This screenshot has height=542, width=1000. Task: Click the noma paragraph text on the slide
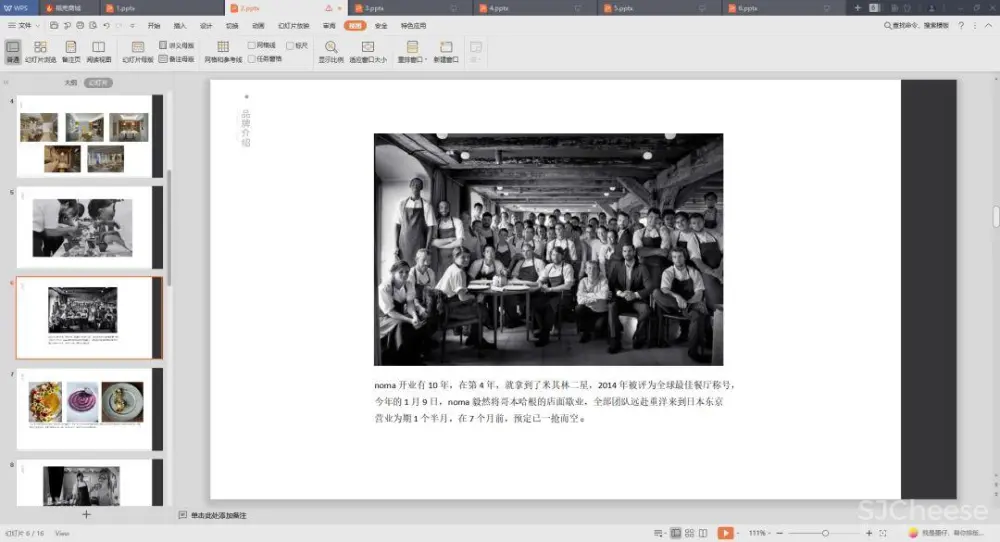coord(554,402)
